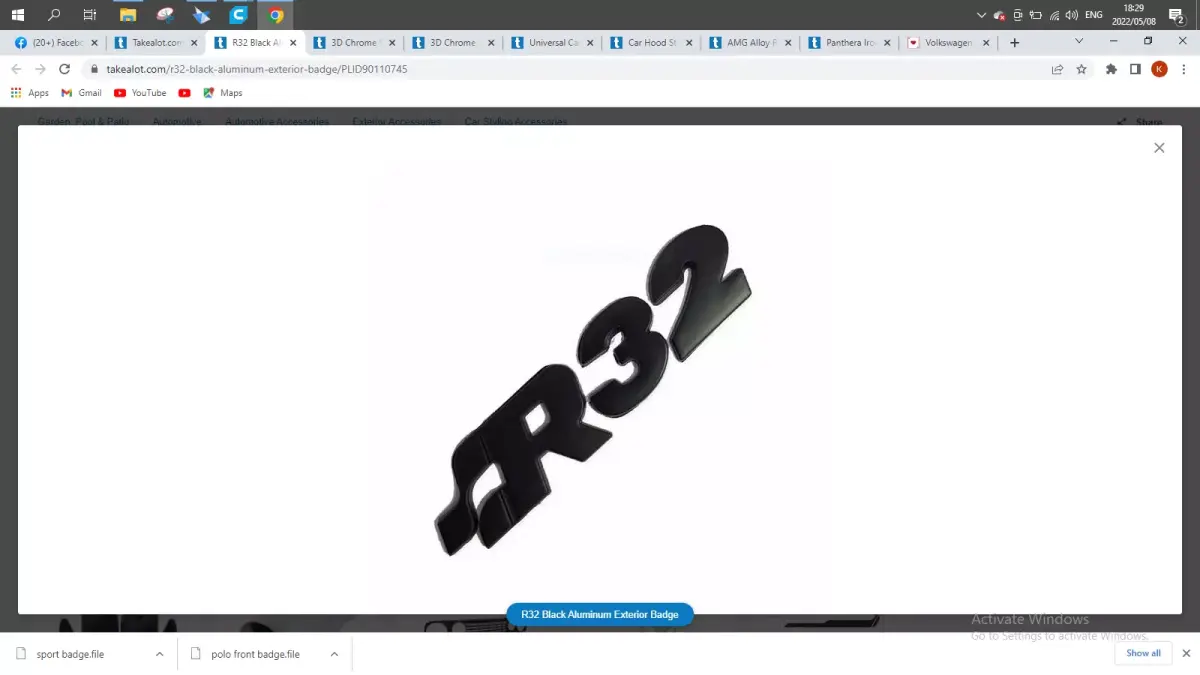Show hidden system tray icons

click(x=981, y=15)
